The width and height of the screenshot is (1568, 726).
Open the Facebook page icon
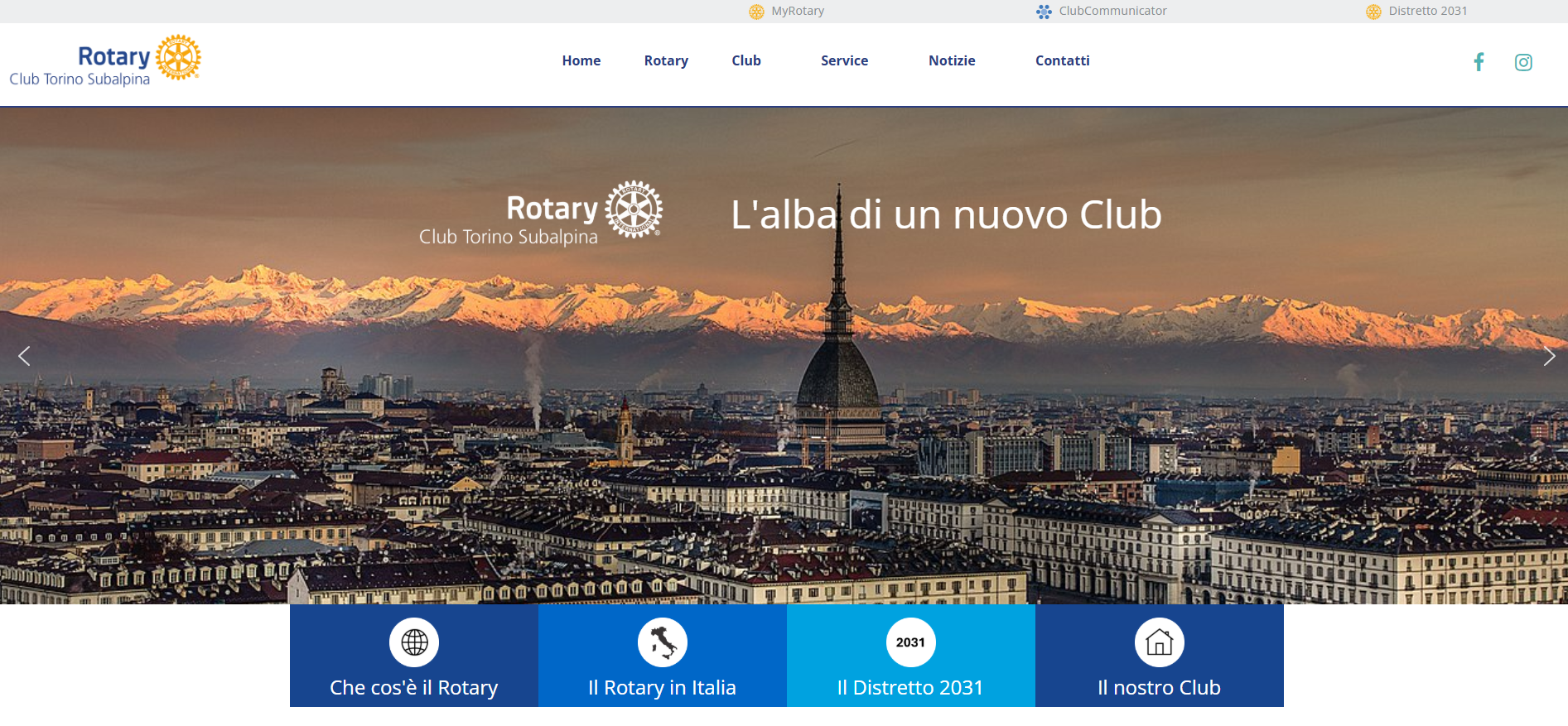(1479, 62)
